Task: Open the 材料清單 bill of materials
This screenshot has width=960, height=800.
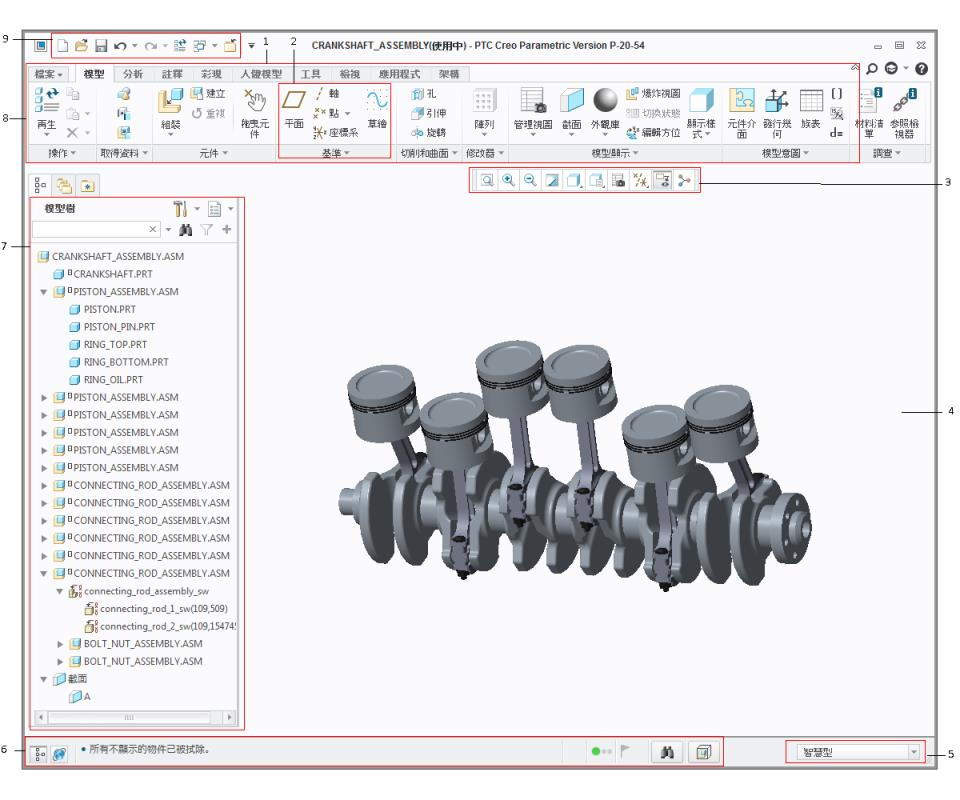Action: (x=869, y=113)
